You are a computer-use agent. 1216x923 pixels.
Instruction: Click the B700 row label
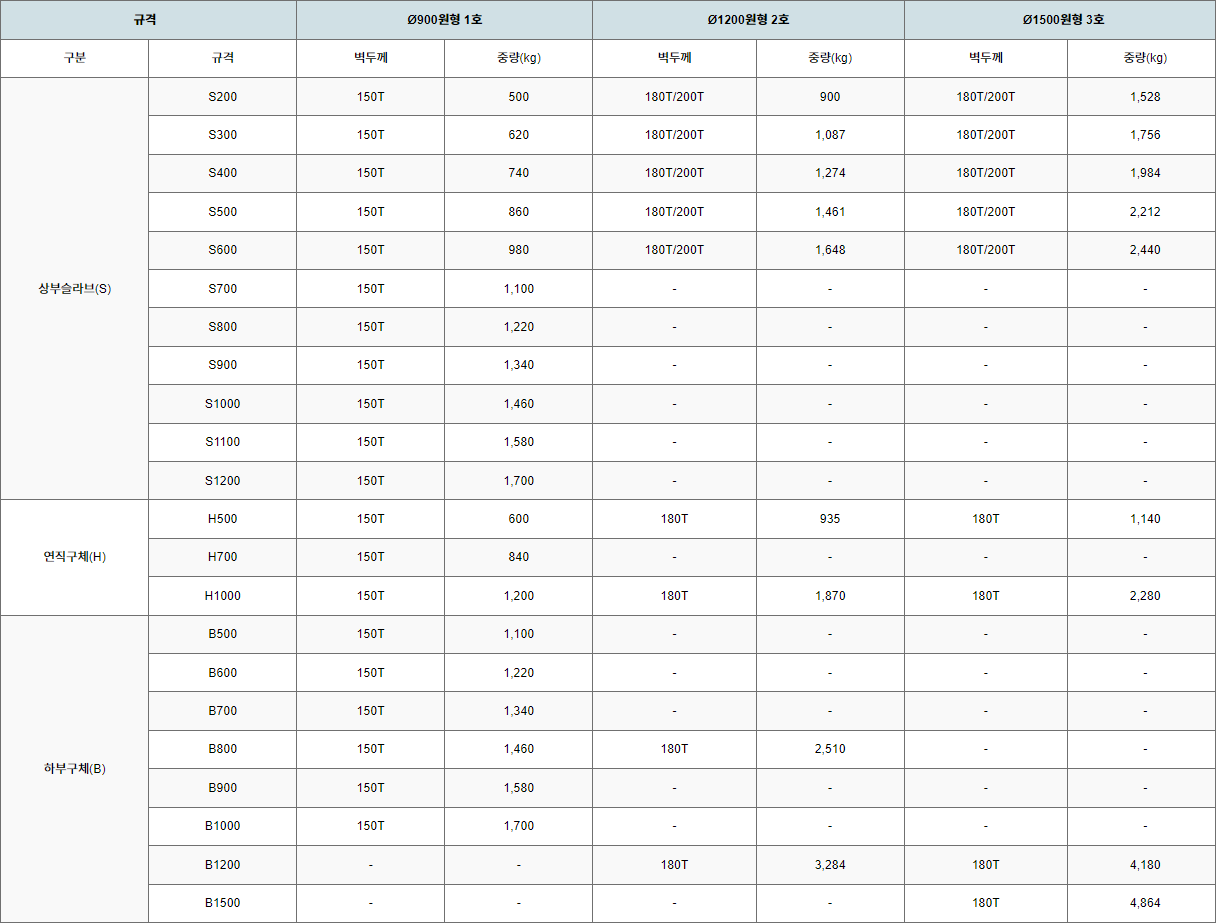click(222, 711)
